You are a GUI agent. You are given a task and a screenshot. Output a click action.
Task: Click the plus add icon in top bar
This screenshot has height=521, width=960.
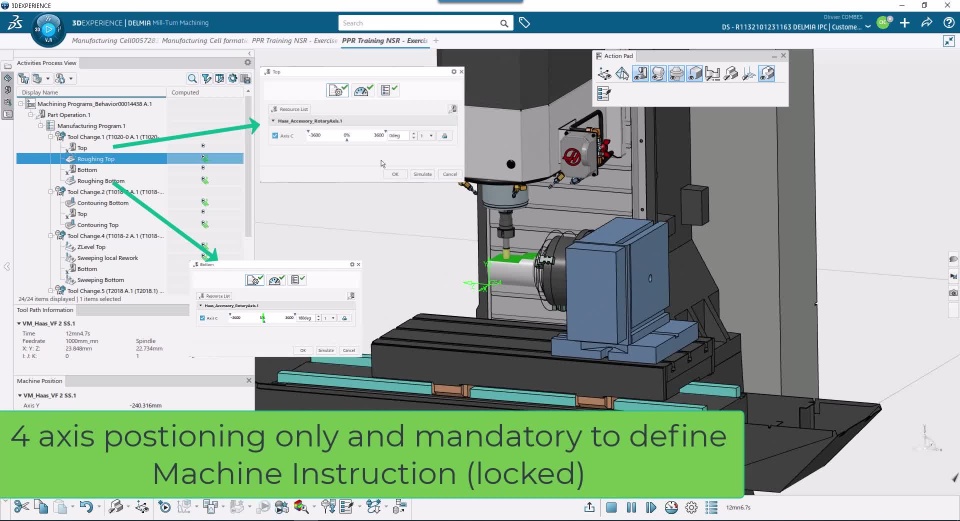click(x=904, y=23)
